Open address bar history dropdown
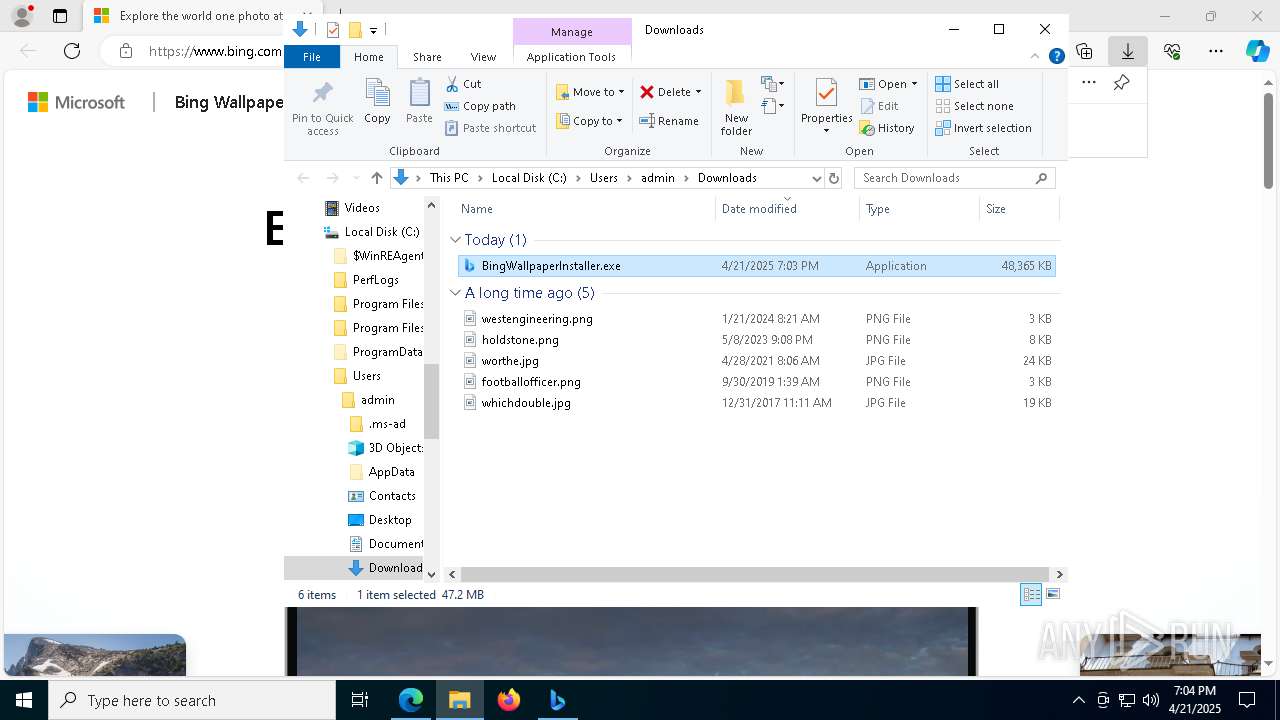 pyautogui.click(x=816, y=178)
